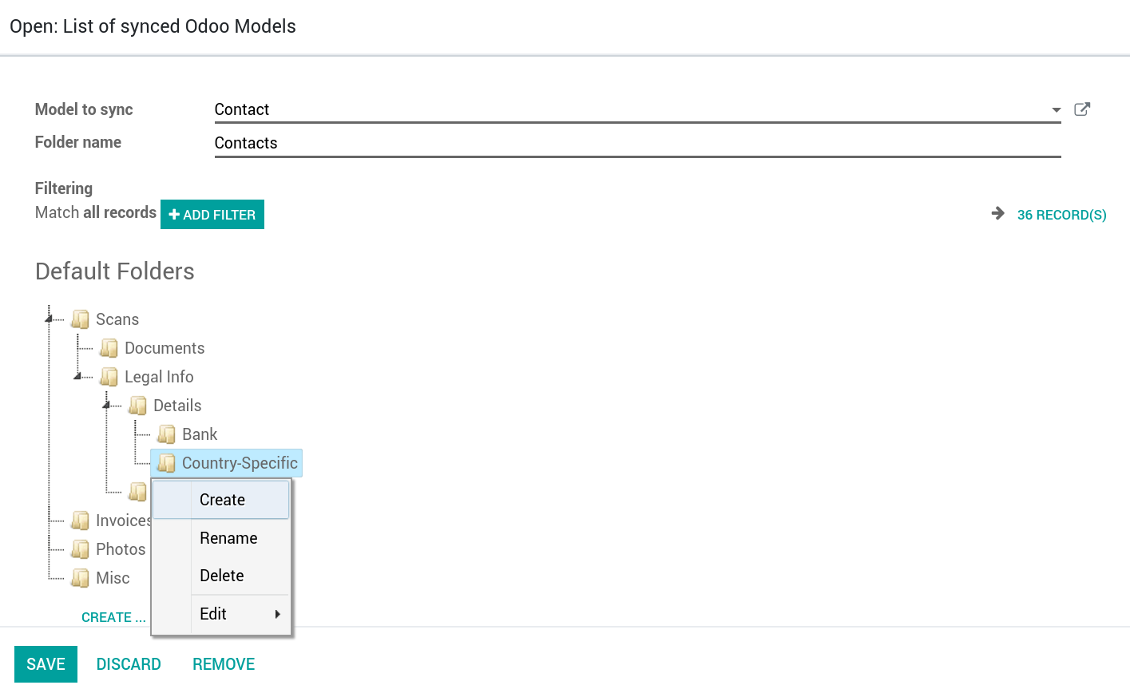The height and width of the screenshot is (685, 1130).
Task: Click the Details folder icon
Action: pos(138,406)
